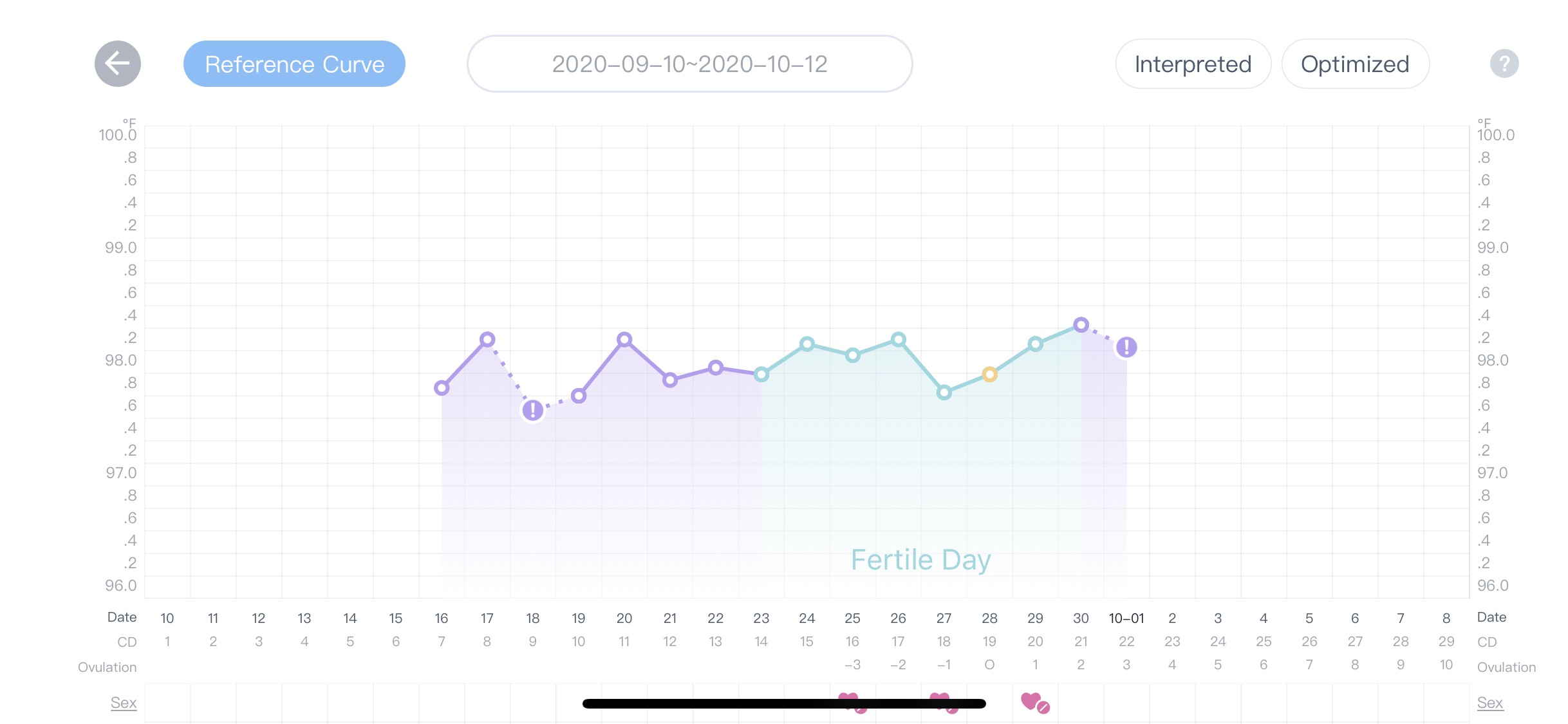Open the date range selector
1568x724 pixels.
point(689,64)
